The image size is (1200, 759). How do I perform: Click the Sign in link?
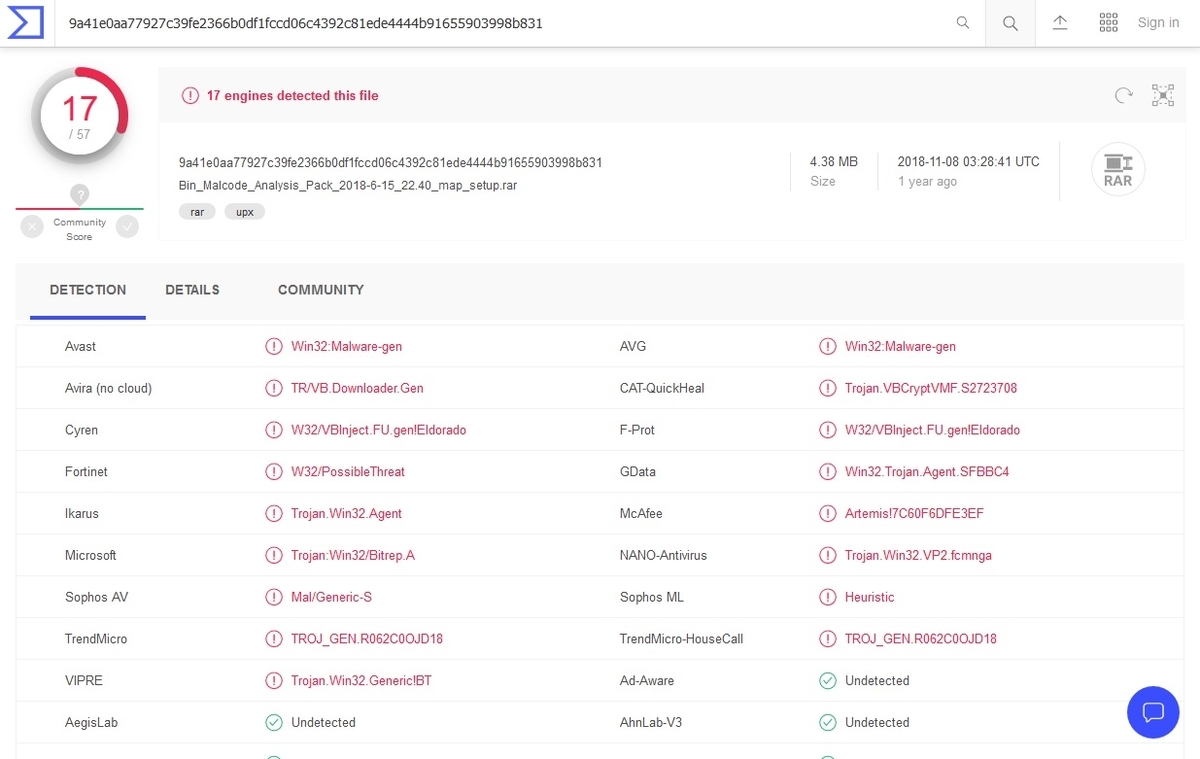point(1158,23)
